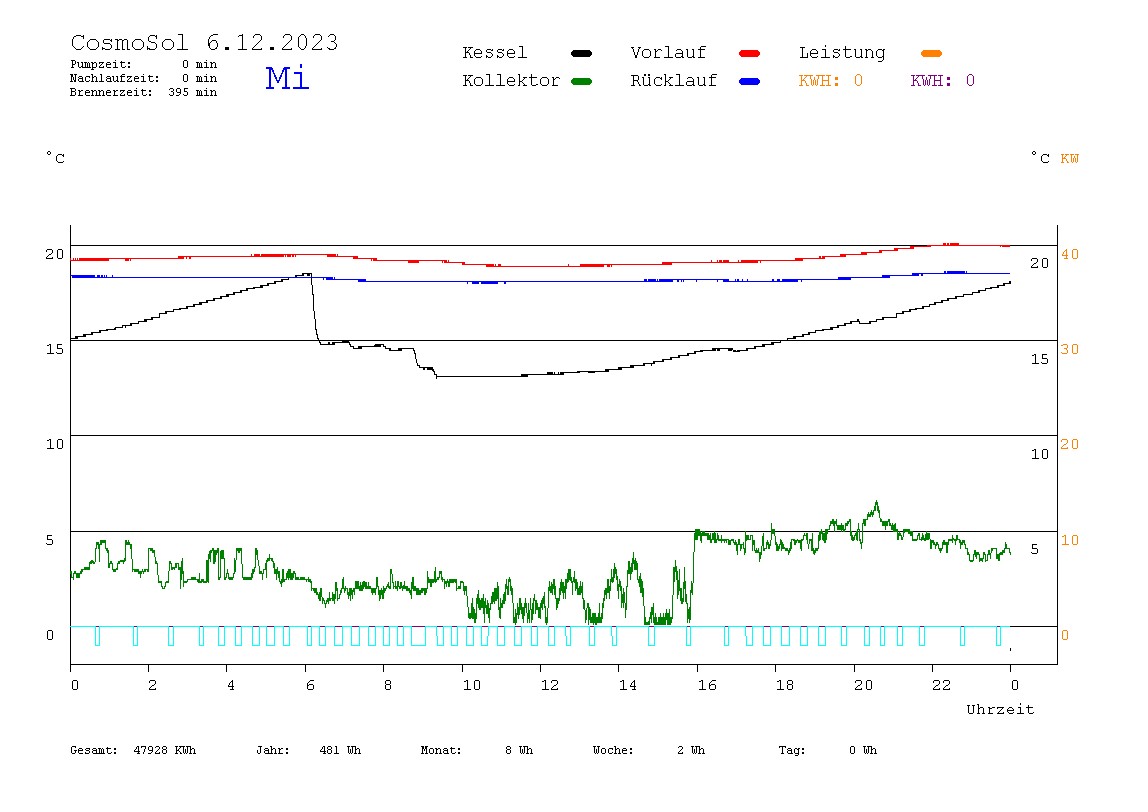Click the 'Kessel' legend label

[494, 53]
